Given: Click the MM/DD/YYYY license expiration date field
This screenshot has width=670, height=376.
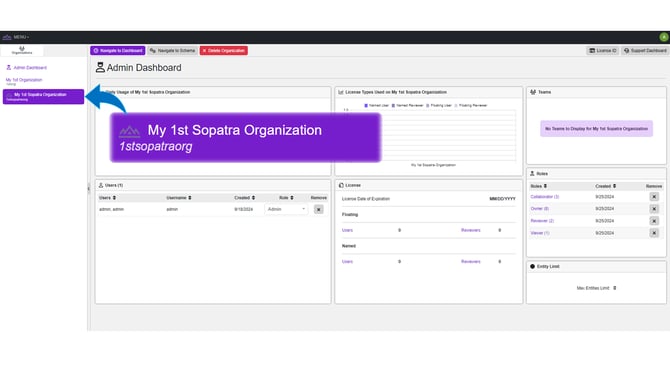Looking at the screenshot, I should click(x=502, y=199).
